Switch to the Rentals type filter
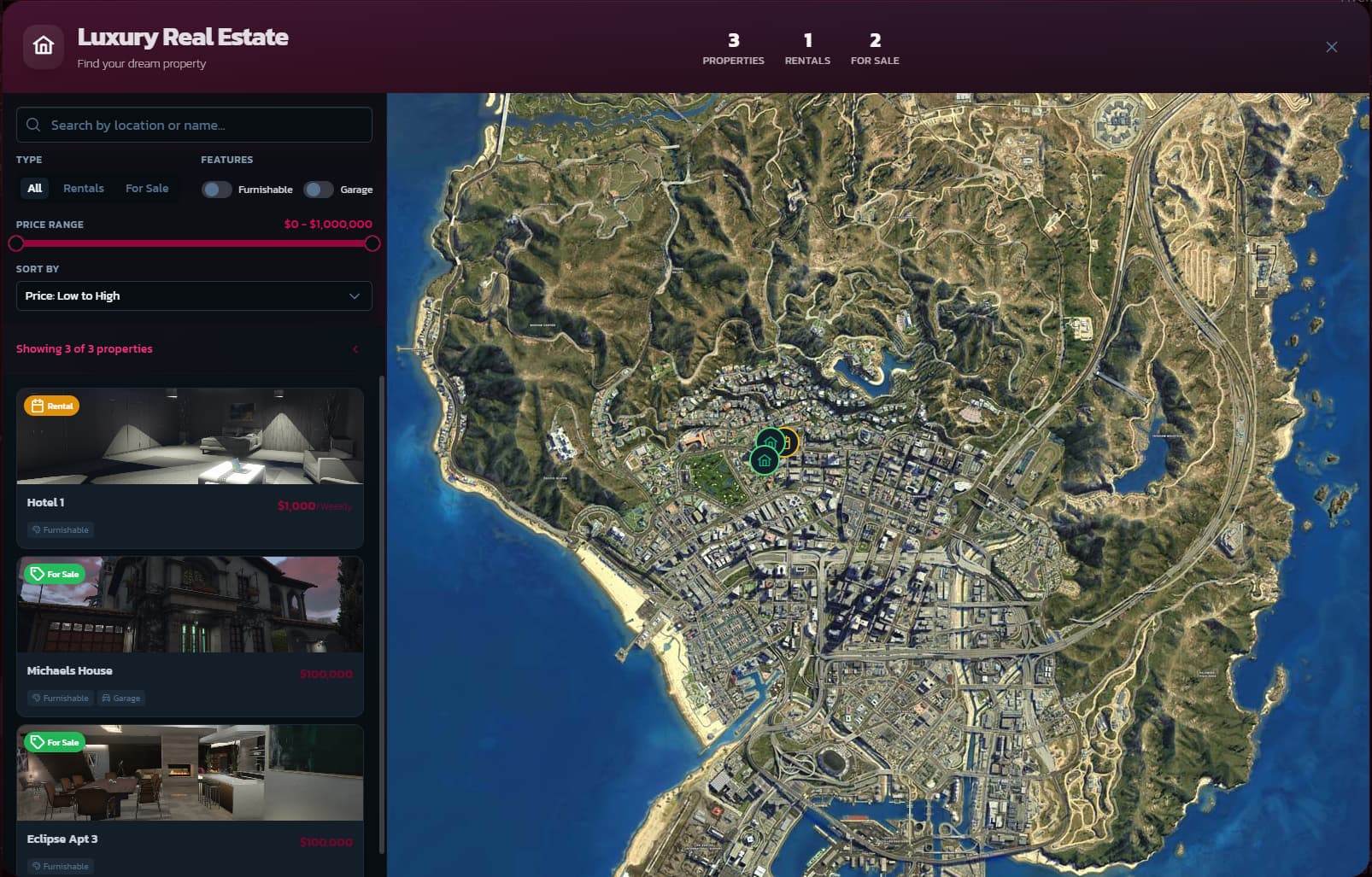 click(x=84, y=188)
